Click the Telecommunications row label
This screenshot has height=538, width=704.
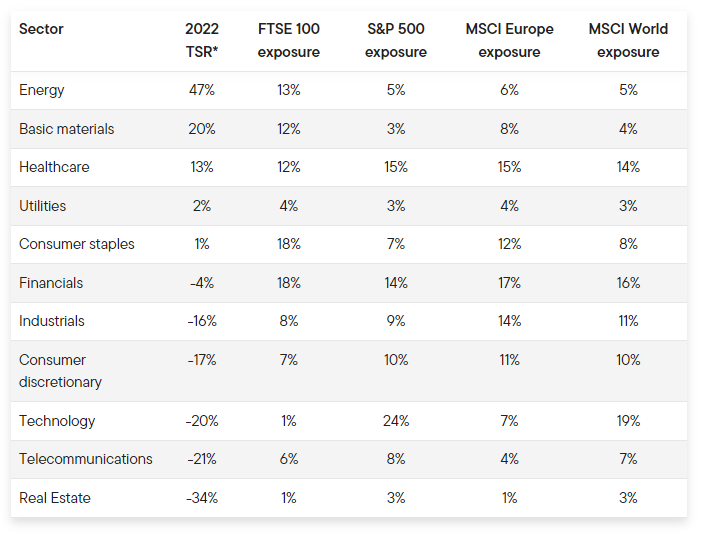pyautogui.click(x=86, y=459)
